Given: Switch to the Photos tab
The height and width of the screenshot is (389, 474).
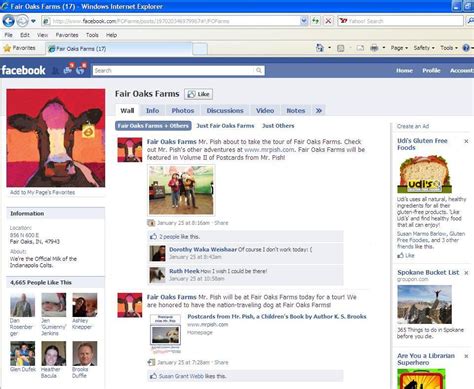Looking at the screenshot, I should click(183, 110).
